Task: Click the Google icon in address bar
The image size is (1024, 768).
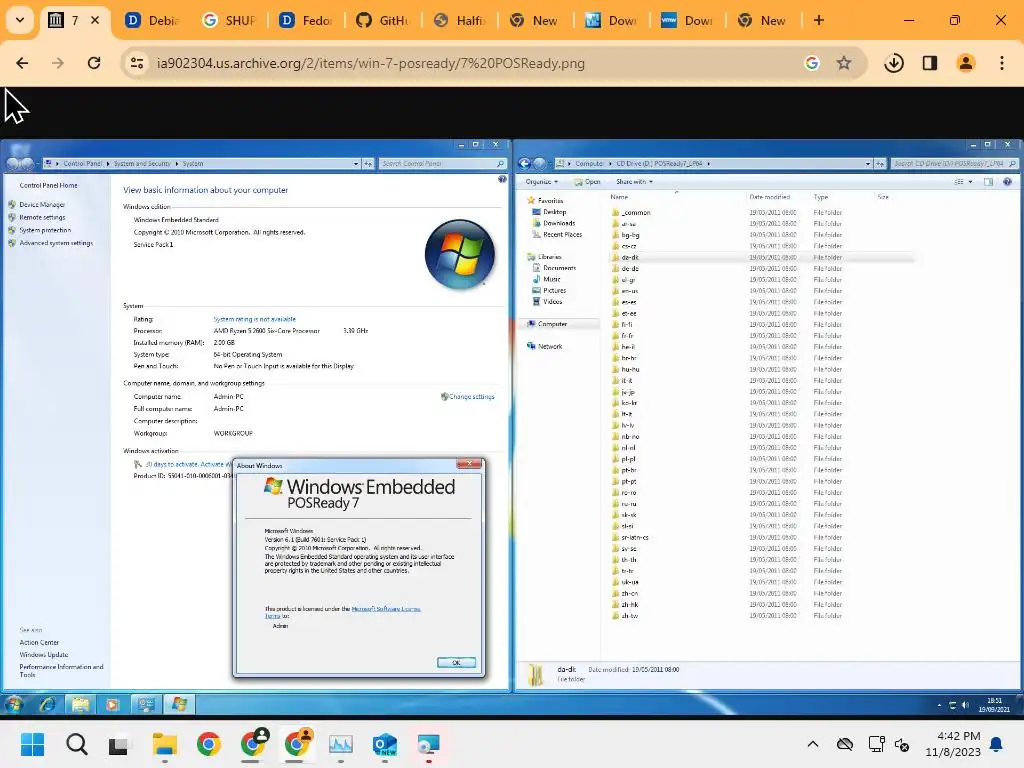Action: click(x=812, y=63)
